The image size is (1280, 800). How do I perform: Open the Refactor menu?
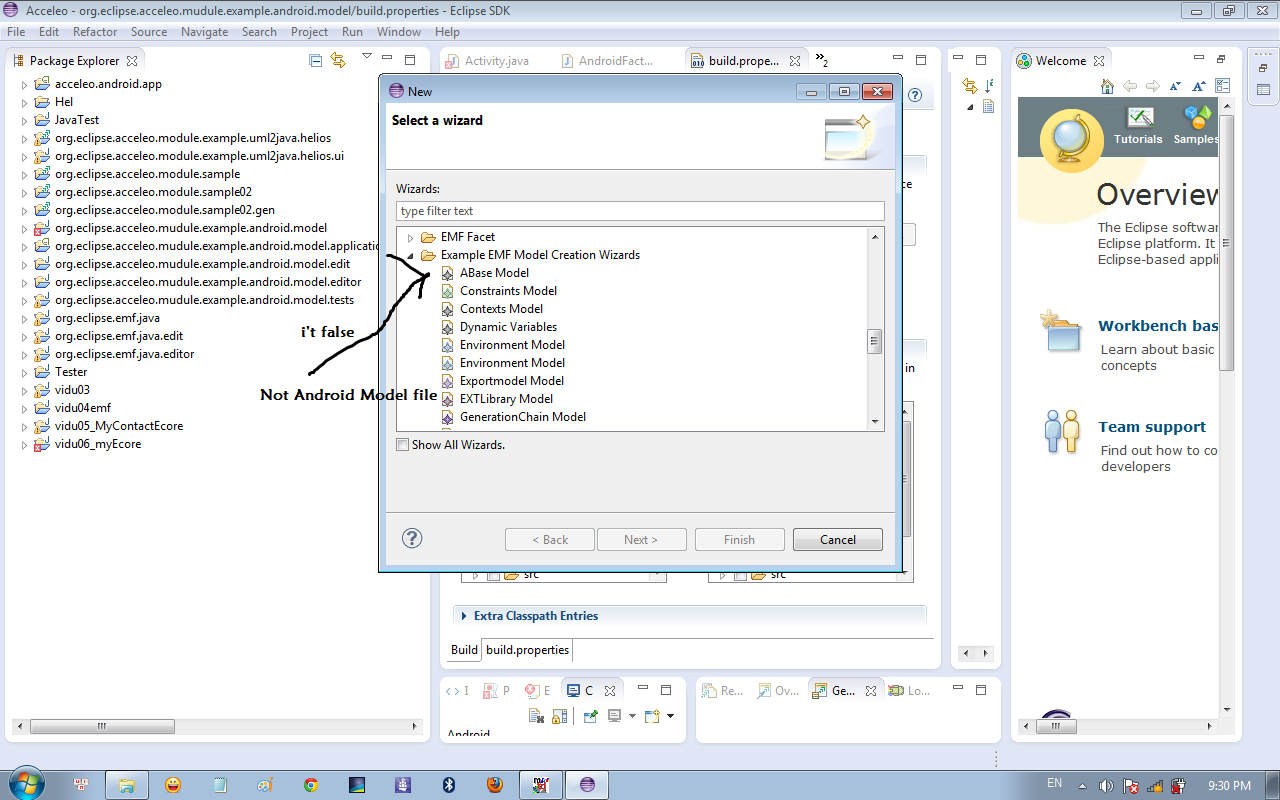95,32
